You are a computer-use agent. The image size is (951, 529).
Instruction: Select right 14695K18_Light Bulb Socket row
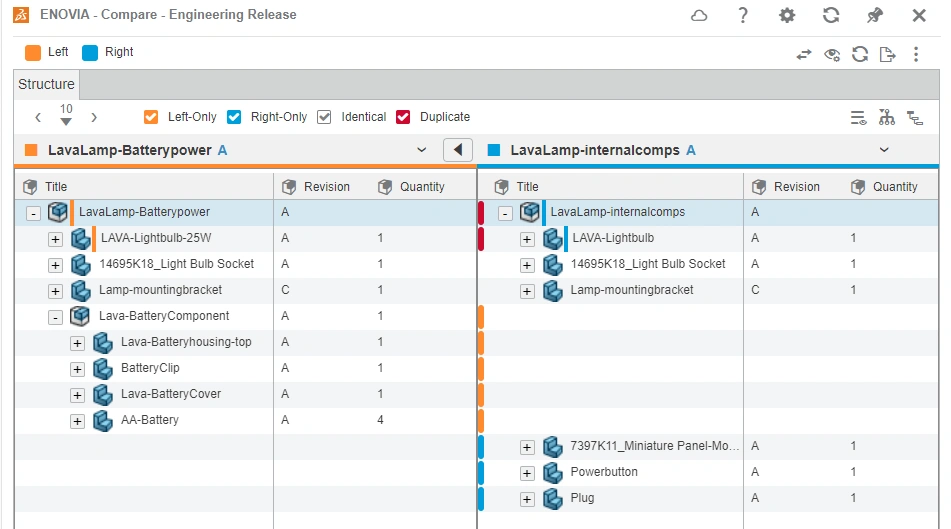[x=708, y=264]
